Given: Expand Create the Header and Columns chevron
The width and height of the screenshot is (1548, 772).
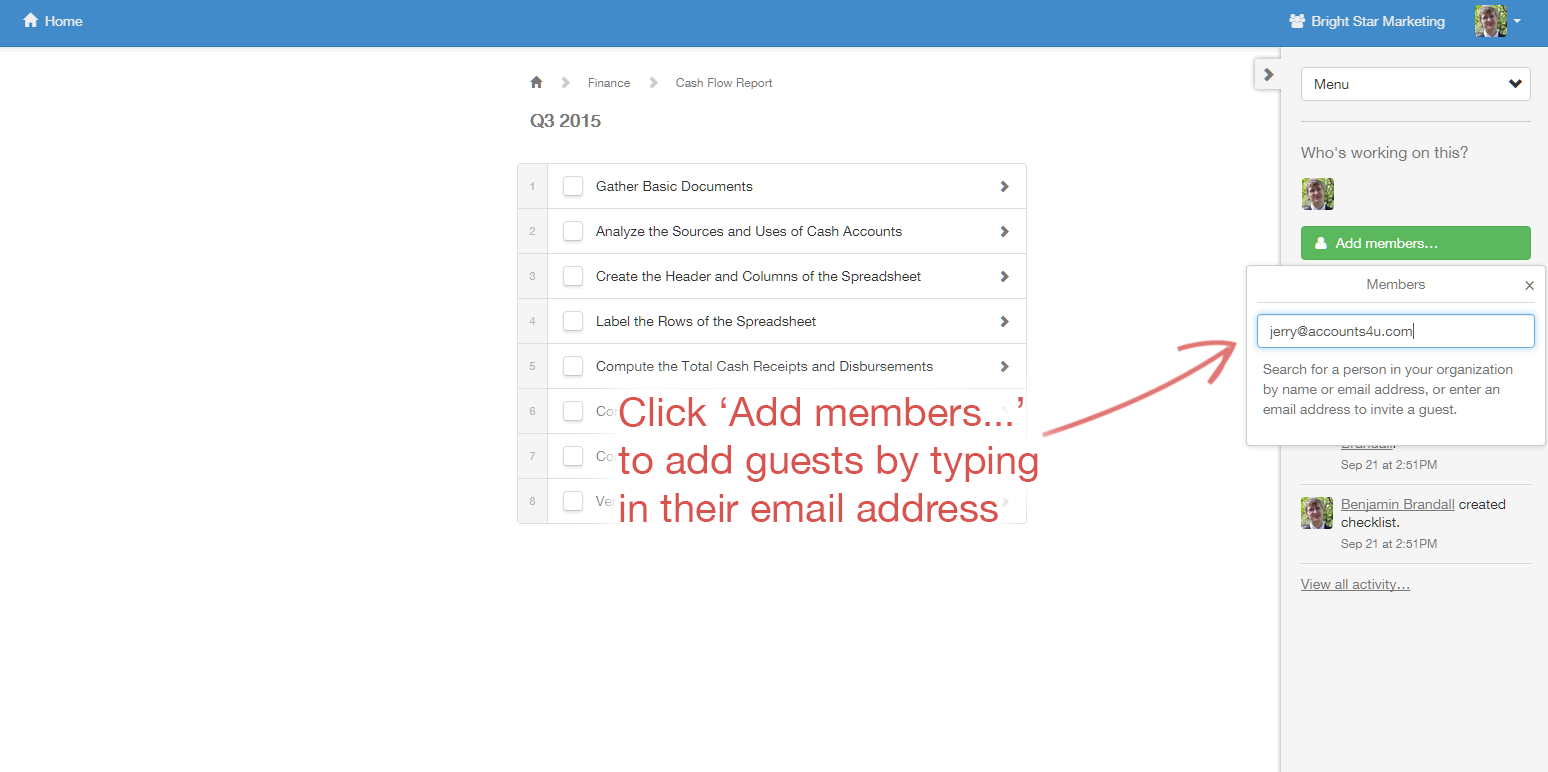Looking at the screenshot, I should pyautogui.click(x=1004, y=276).
